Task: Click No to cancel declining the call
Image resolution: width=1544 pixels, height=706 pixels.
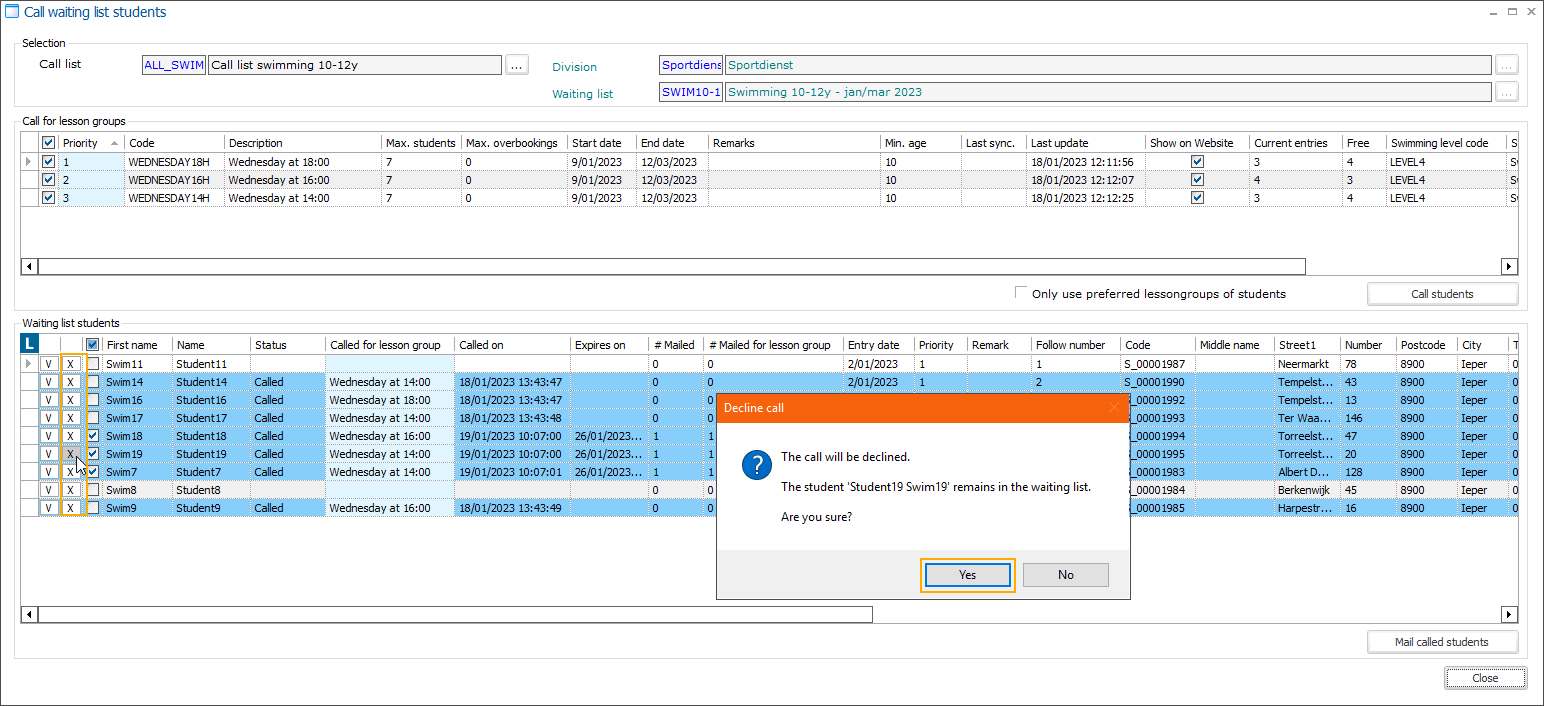Action: 1065,574
